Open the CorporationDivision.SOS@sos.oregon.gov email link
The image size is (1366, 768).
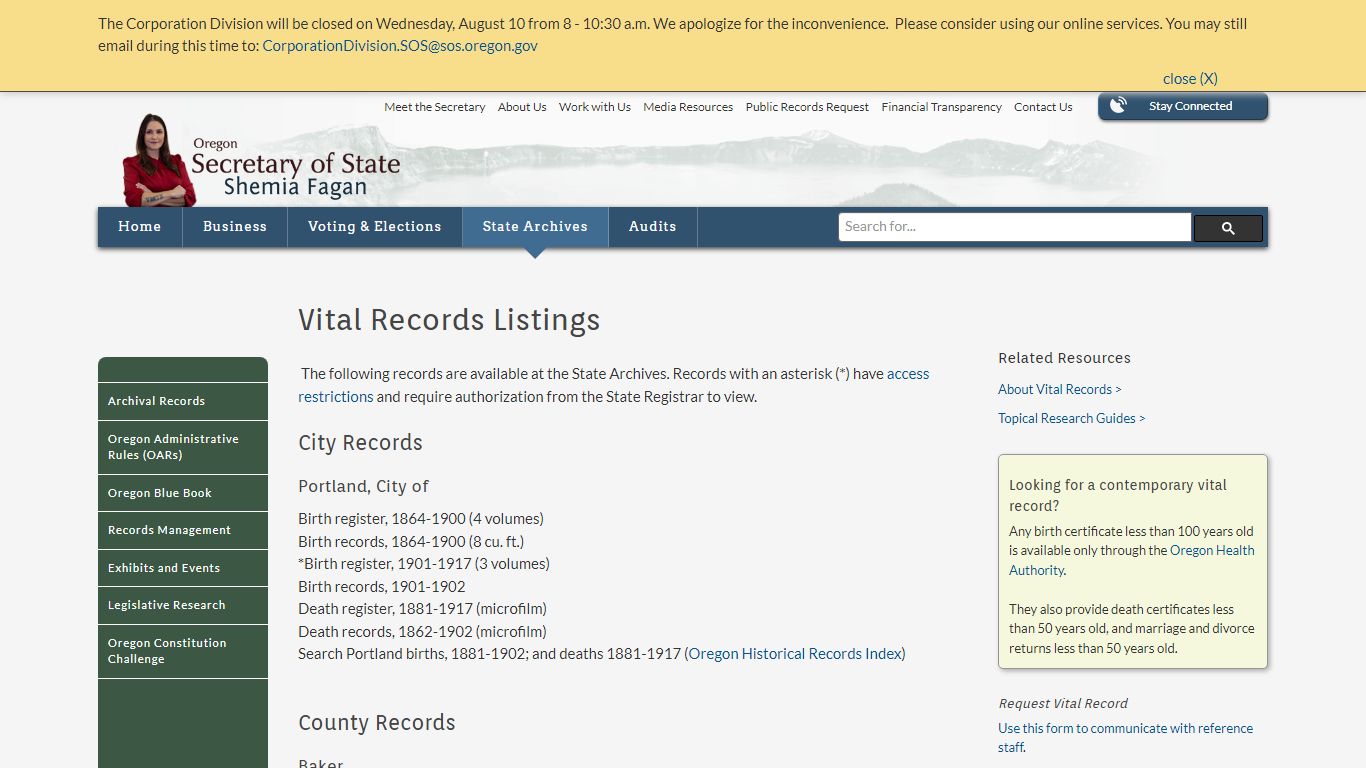(400, 46)
